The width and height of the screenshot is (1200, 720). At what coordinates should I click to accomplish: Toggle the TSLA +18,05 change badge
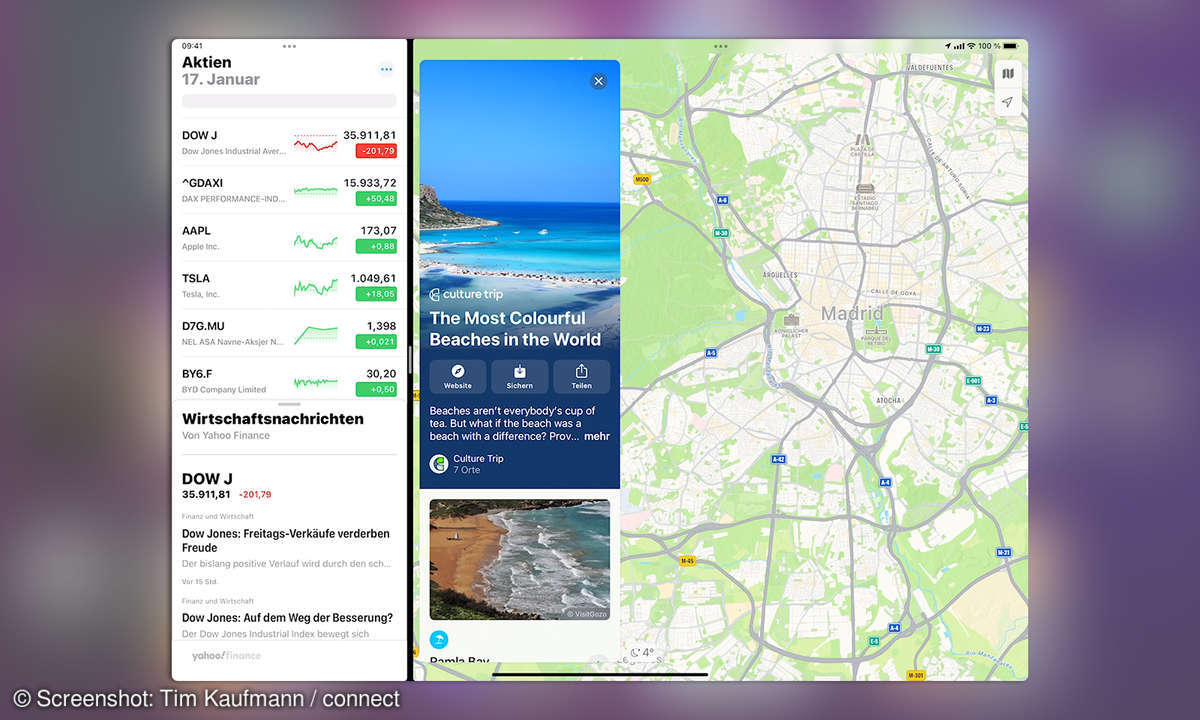click(376, 294)
